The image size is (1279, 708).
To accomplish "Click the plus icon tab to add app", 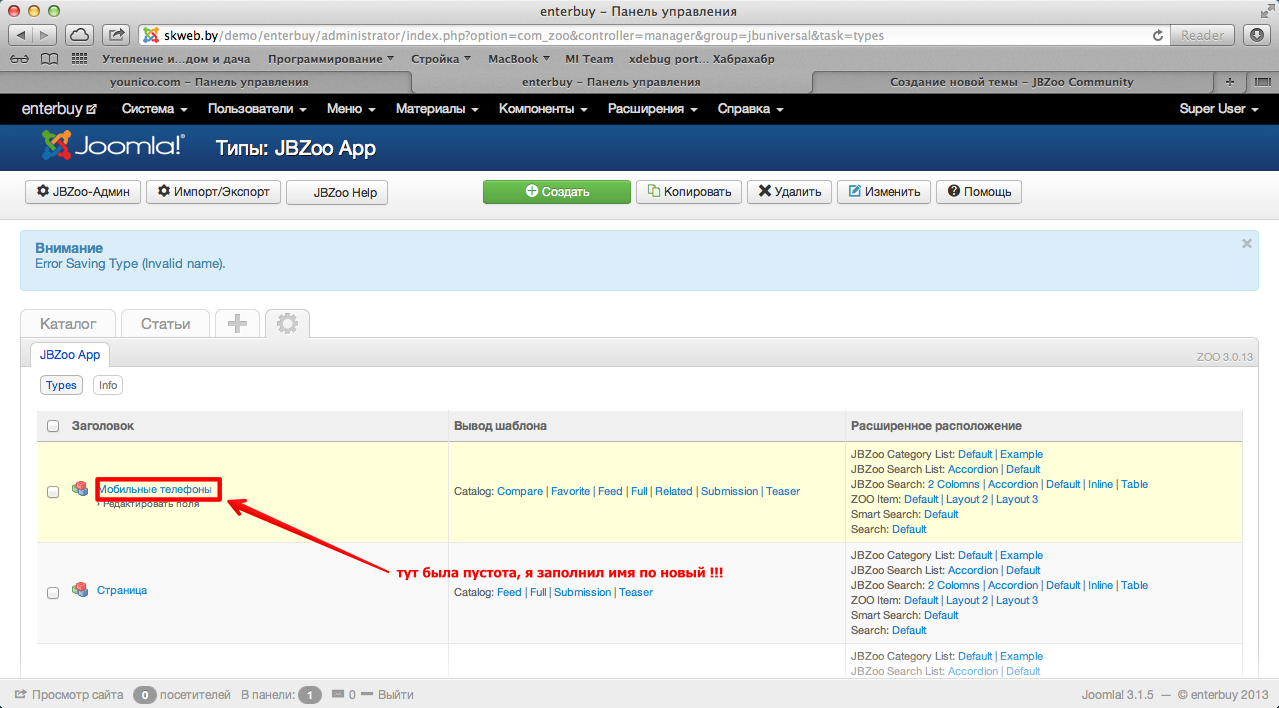I will tap(237, 324).
